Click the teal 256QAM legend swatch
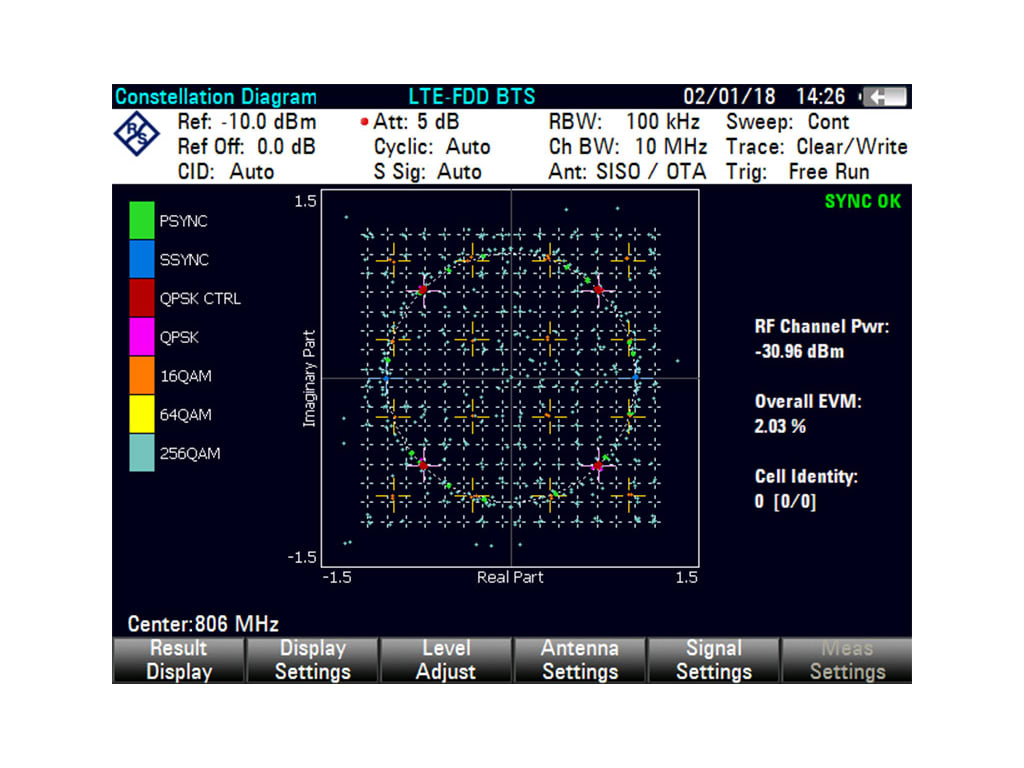 pyautogui.click(x=142, y=453)
